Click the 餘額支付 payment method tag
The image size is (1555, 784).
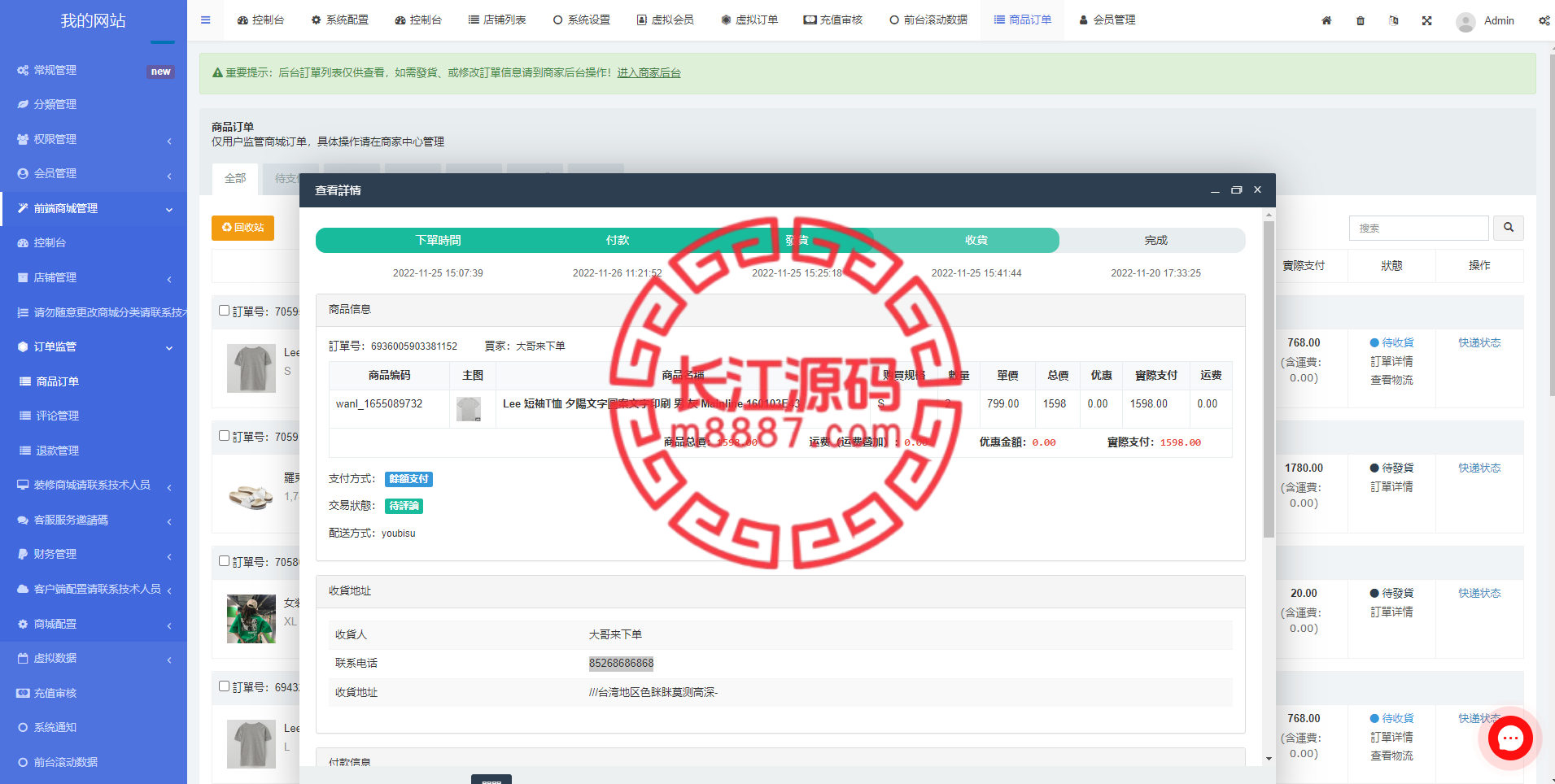[x=408, y=479]
